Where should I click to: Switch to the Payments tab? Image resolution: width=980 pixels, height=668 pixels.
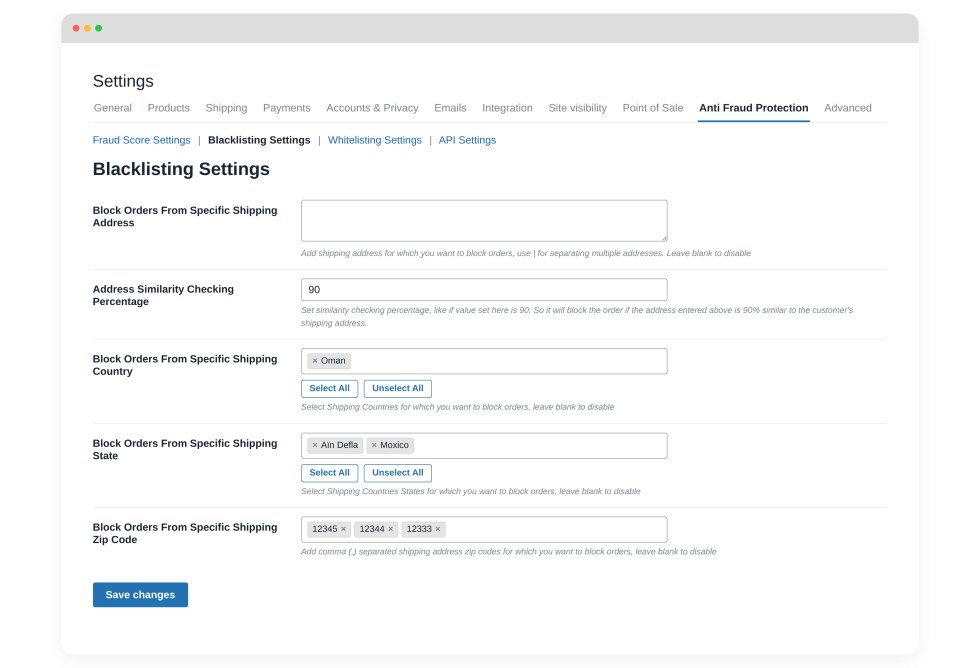(287, 108)
